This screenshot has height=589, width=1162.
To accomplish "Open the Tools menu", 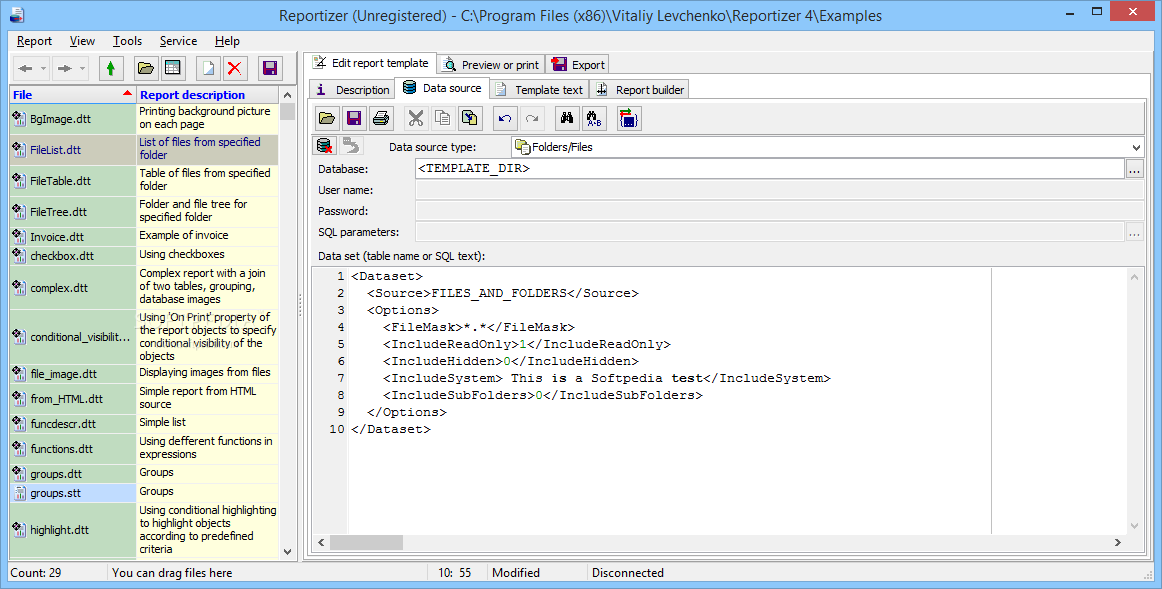I will coord(127,41).
